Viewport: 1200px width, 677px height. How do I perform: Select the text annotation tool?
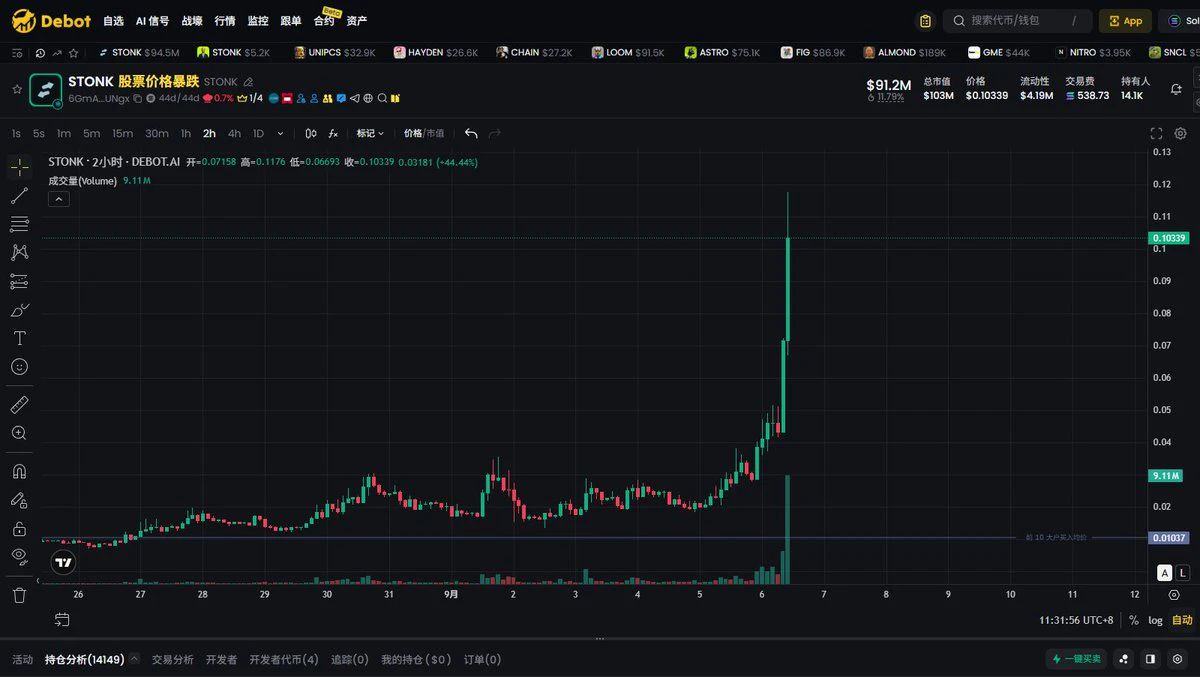point(19,338)
